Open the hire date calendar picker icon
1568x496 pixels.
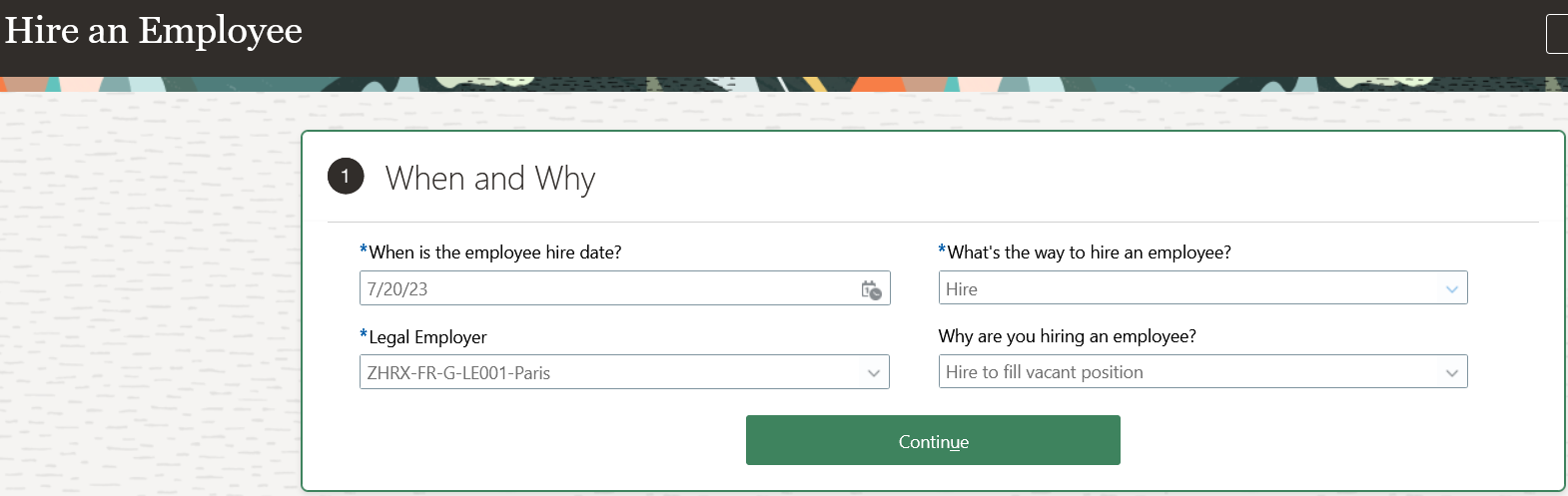click(871, 289)
